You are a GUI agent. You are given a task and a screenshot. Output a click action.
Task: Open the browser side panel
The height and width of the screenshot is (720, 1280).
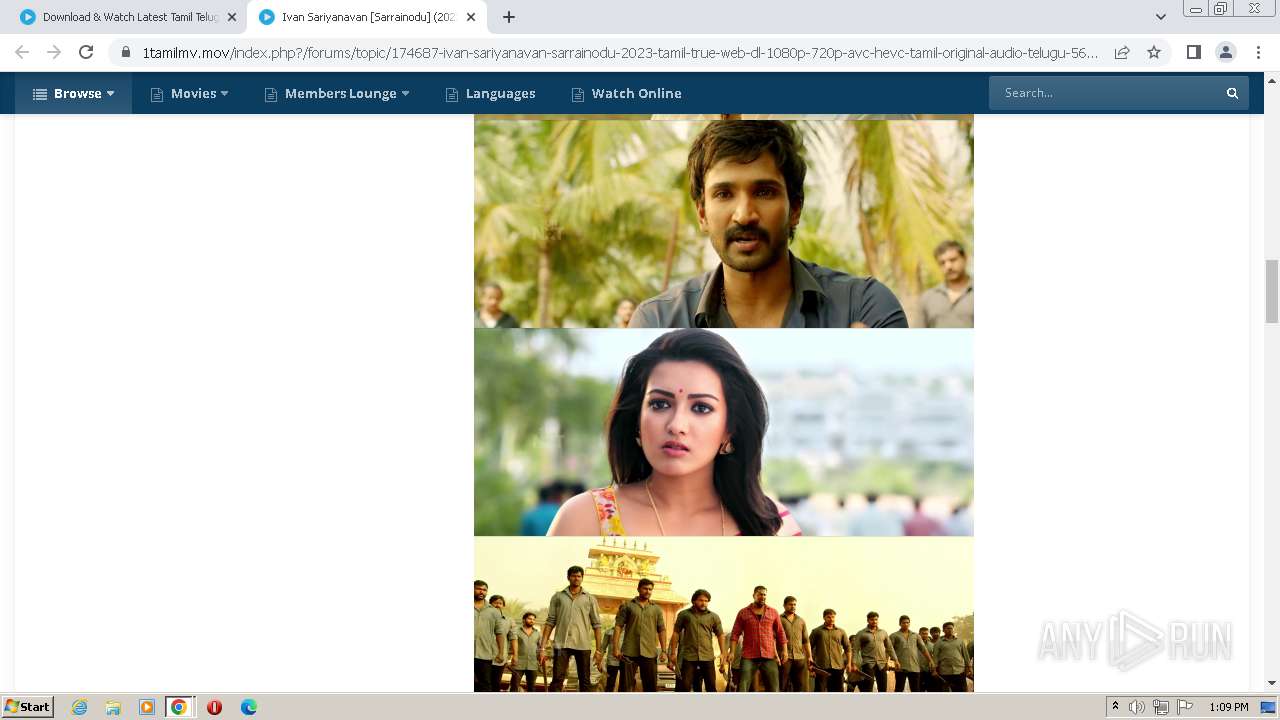pos(1193,52)
